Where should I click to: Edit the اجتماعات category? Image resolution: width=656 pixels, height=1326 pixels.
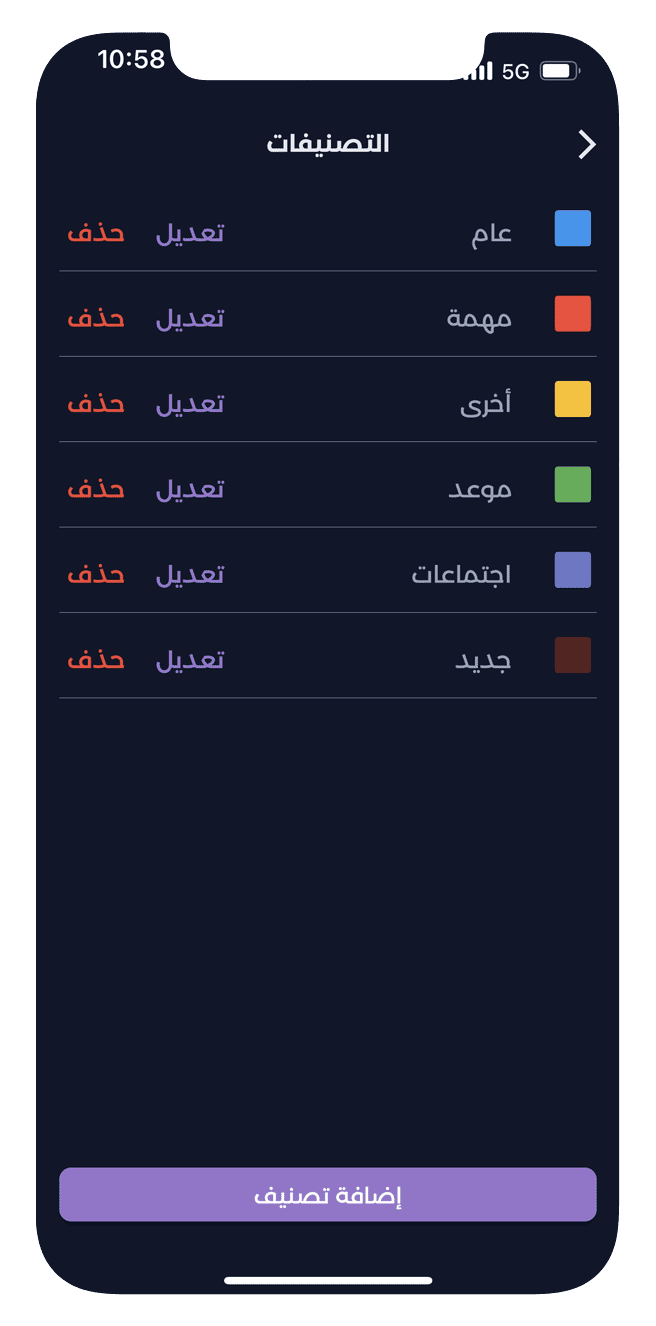coord(190,573)
